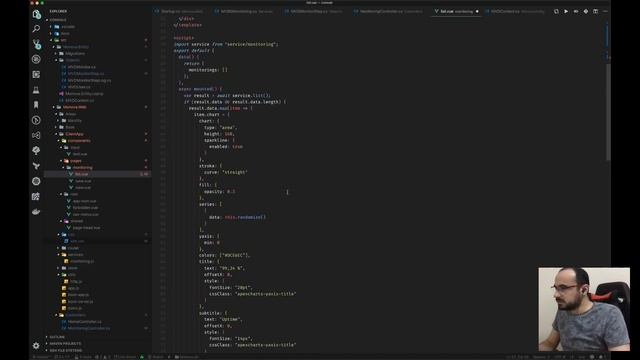Click the bookmark icon in activity bar

pos(36,105)
